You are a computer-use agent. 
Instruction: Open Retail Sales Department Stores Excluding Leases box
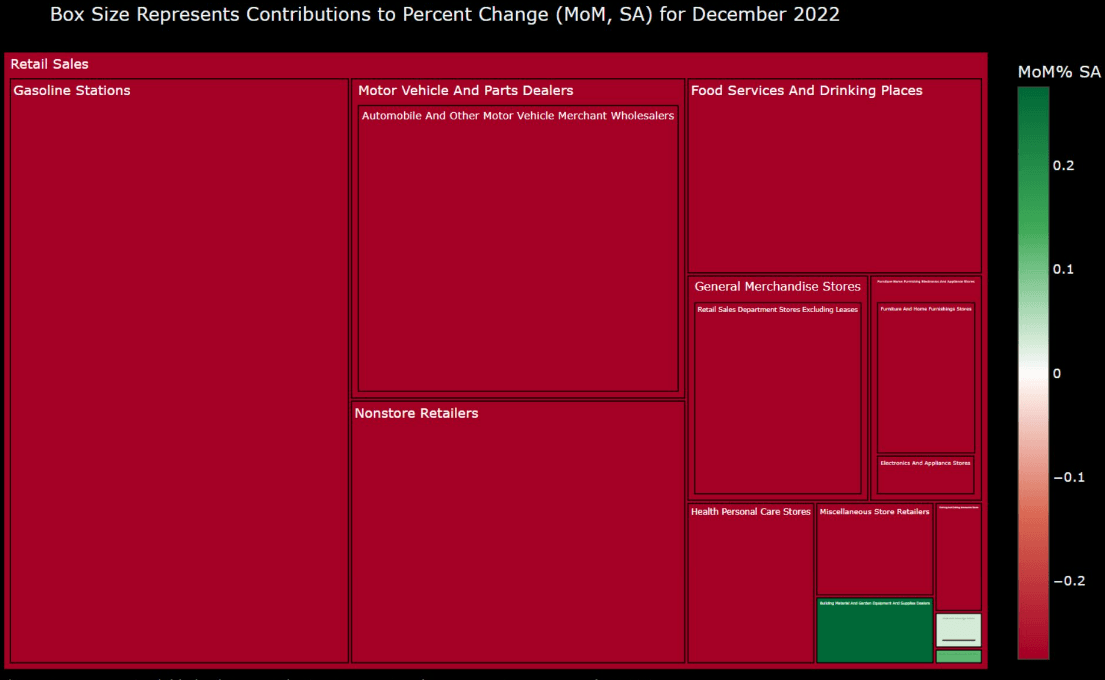coord(777,398)
